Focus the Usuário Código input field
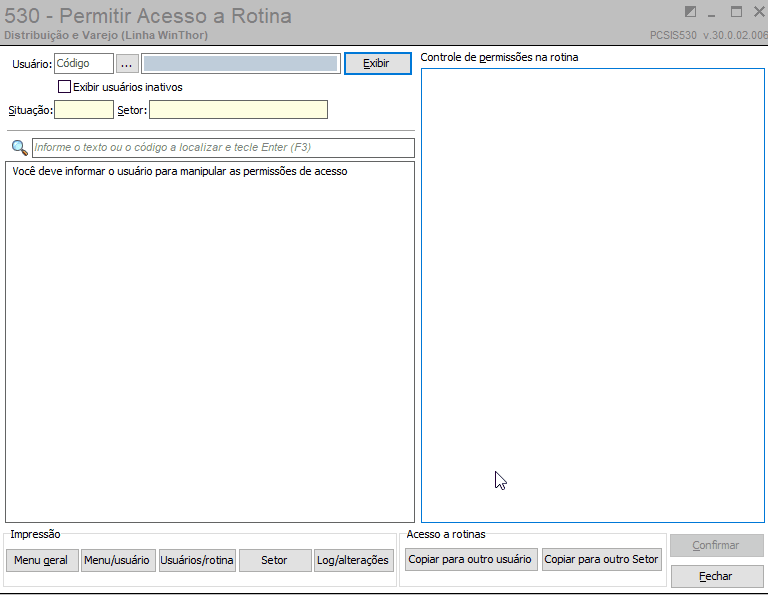The height and width of the screenshot is (595, 768). click(x=84, y=64)
